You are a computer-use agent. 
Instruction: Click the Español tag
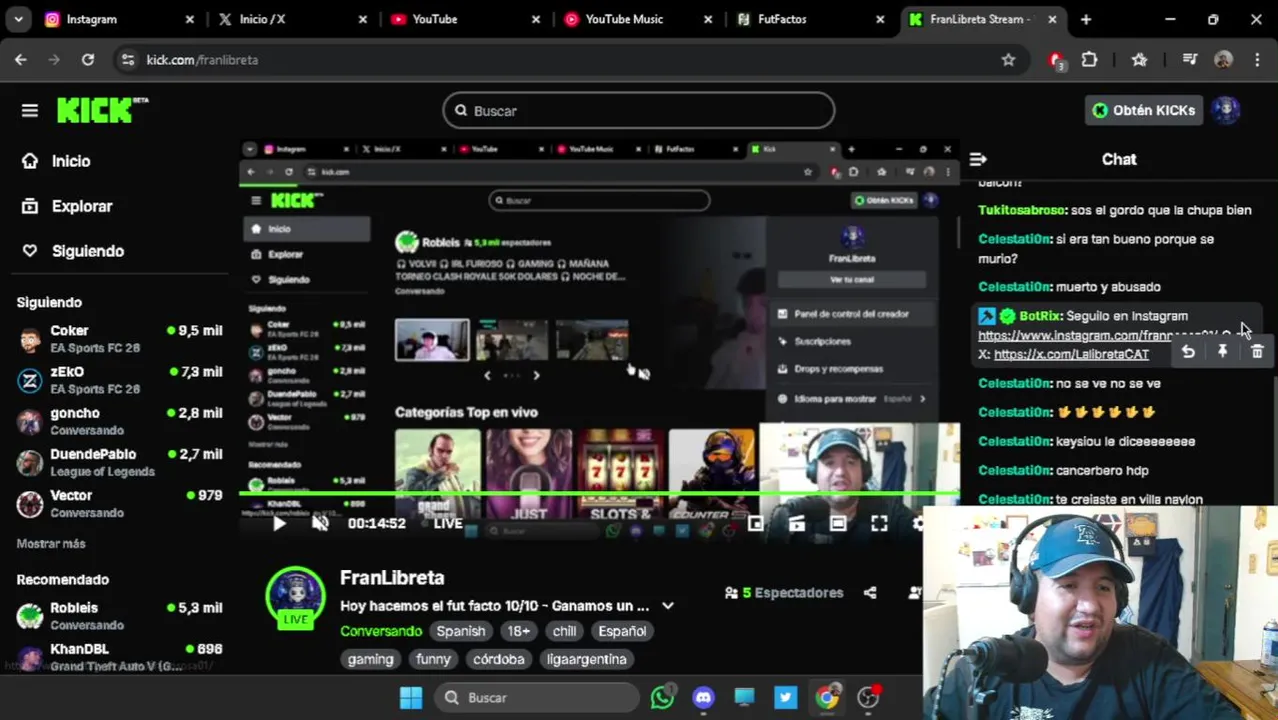coord(622,631)
